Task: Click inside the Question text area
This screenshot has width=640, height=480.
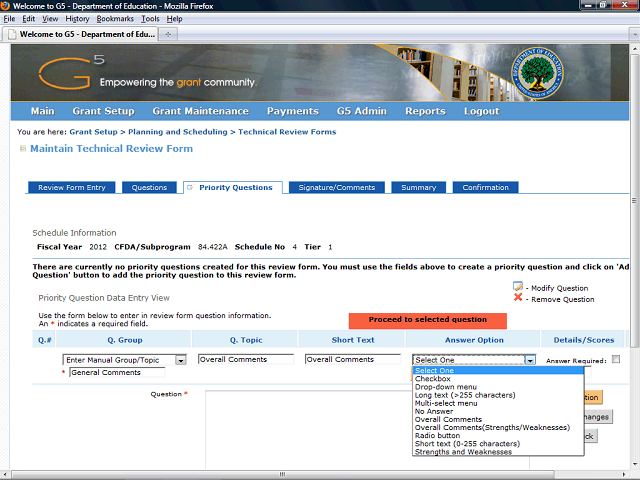Action: (309, 430)
